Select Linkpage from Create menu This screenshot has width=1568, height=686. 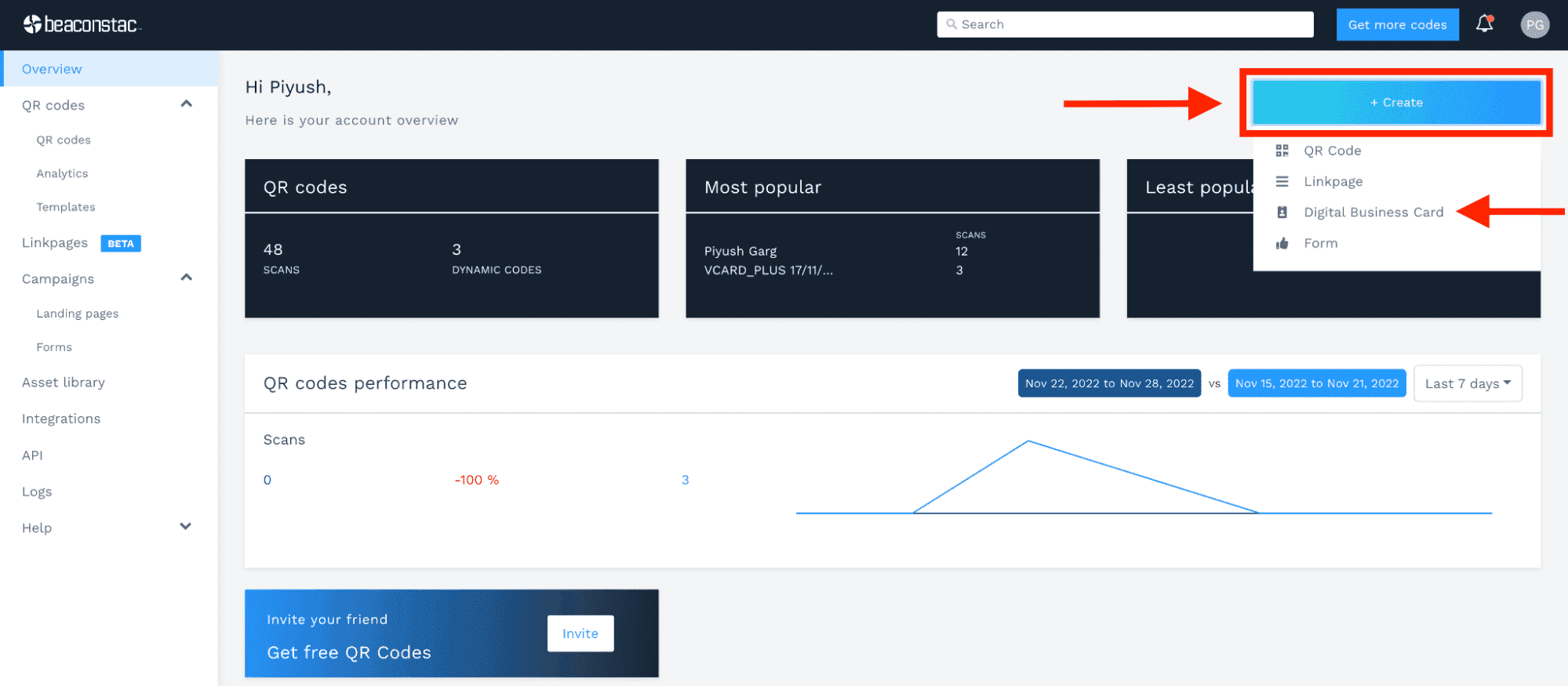point(1333,181)
